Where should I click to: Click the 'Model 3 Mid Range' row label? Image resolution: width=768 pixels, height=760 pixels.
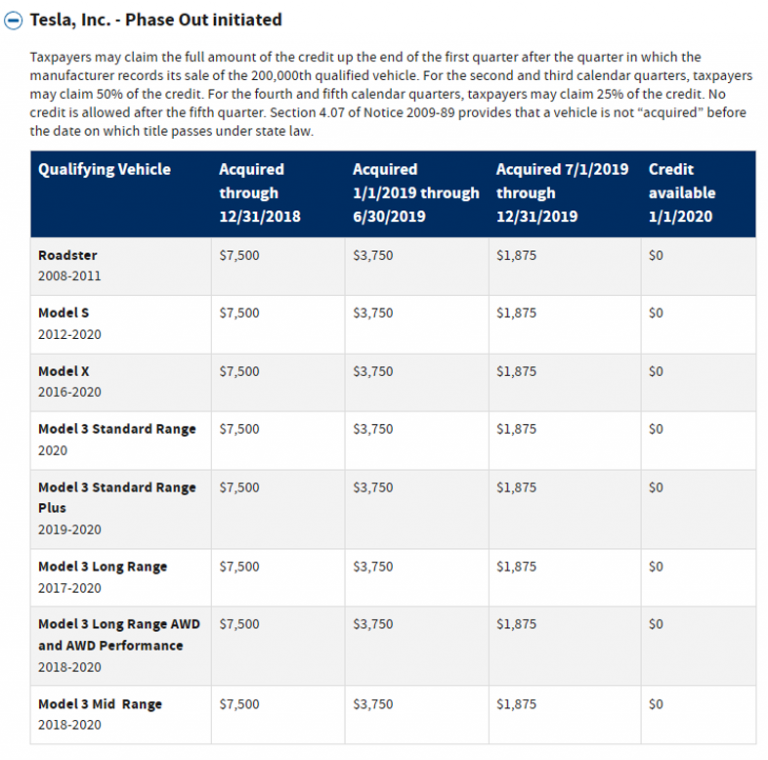[x=100, y=704]
